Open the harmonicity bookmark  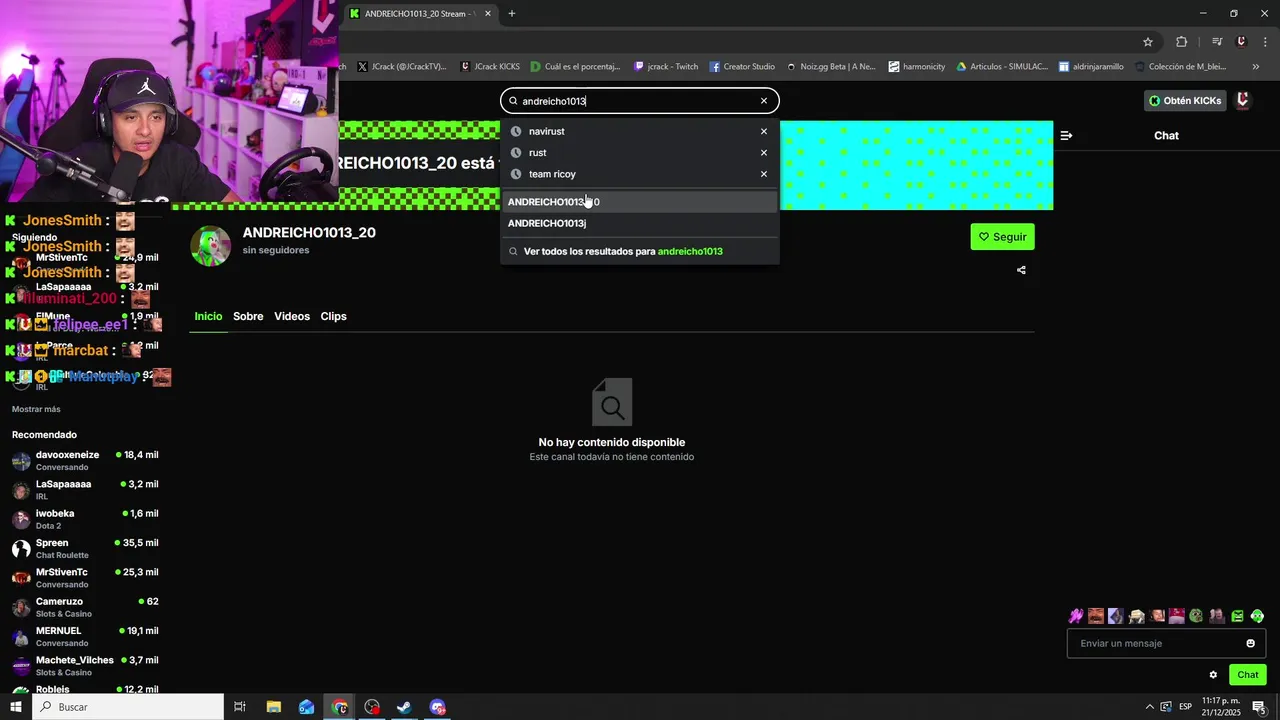pyautogui.click(x=916, y=67)
